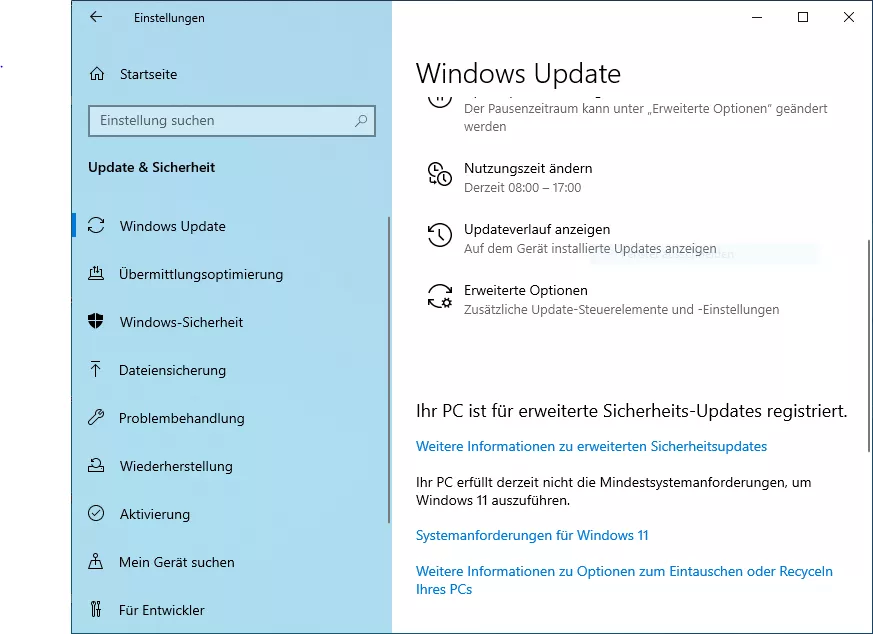
Task: Open Übermittlungsoptimierung icon in sidebar
Action: point(96,273)
